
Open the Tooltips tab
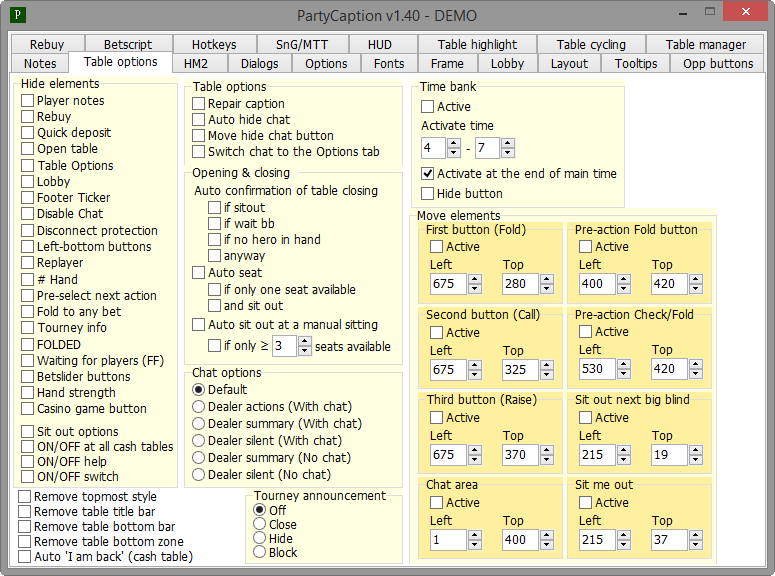click(x=636, y=63)
